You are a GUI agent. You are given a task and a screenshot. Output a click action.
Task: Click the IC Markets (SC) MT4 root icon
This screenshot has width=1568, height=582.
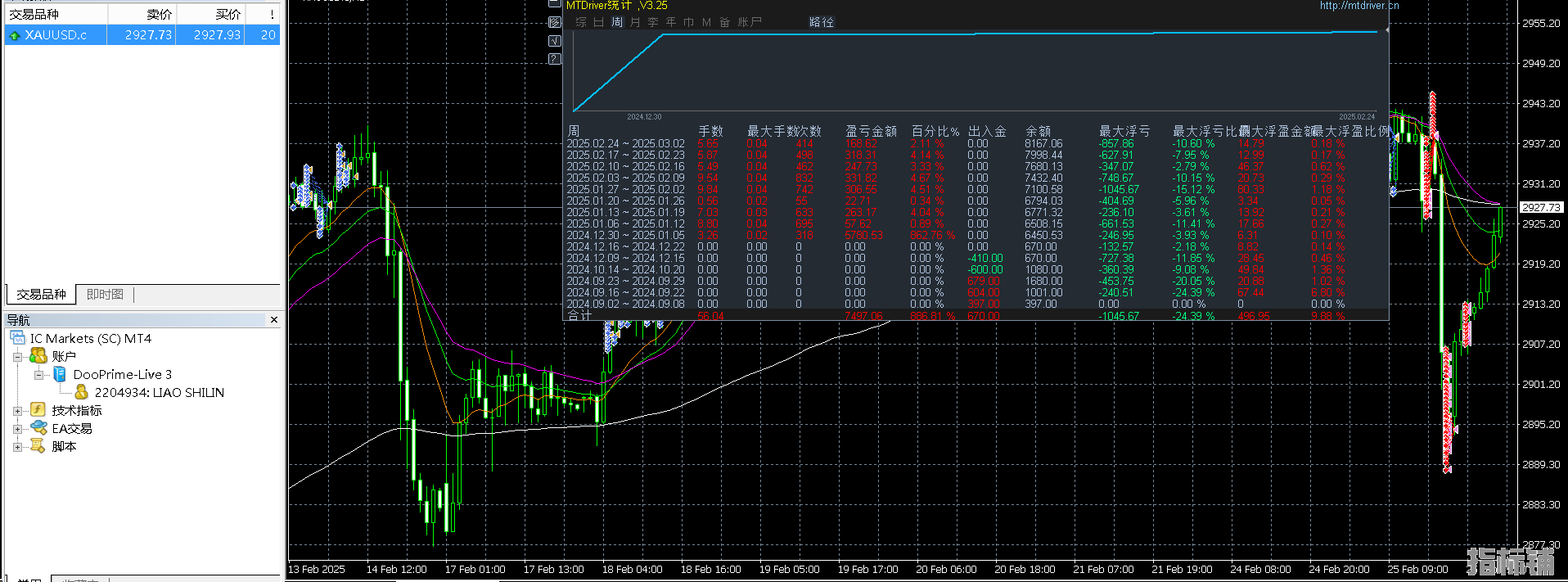point(18,338)
